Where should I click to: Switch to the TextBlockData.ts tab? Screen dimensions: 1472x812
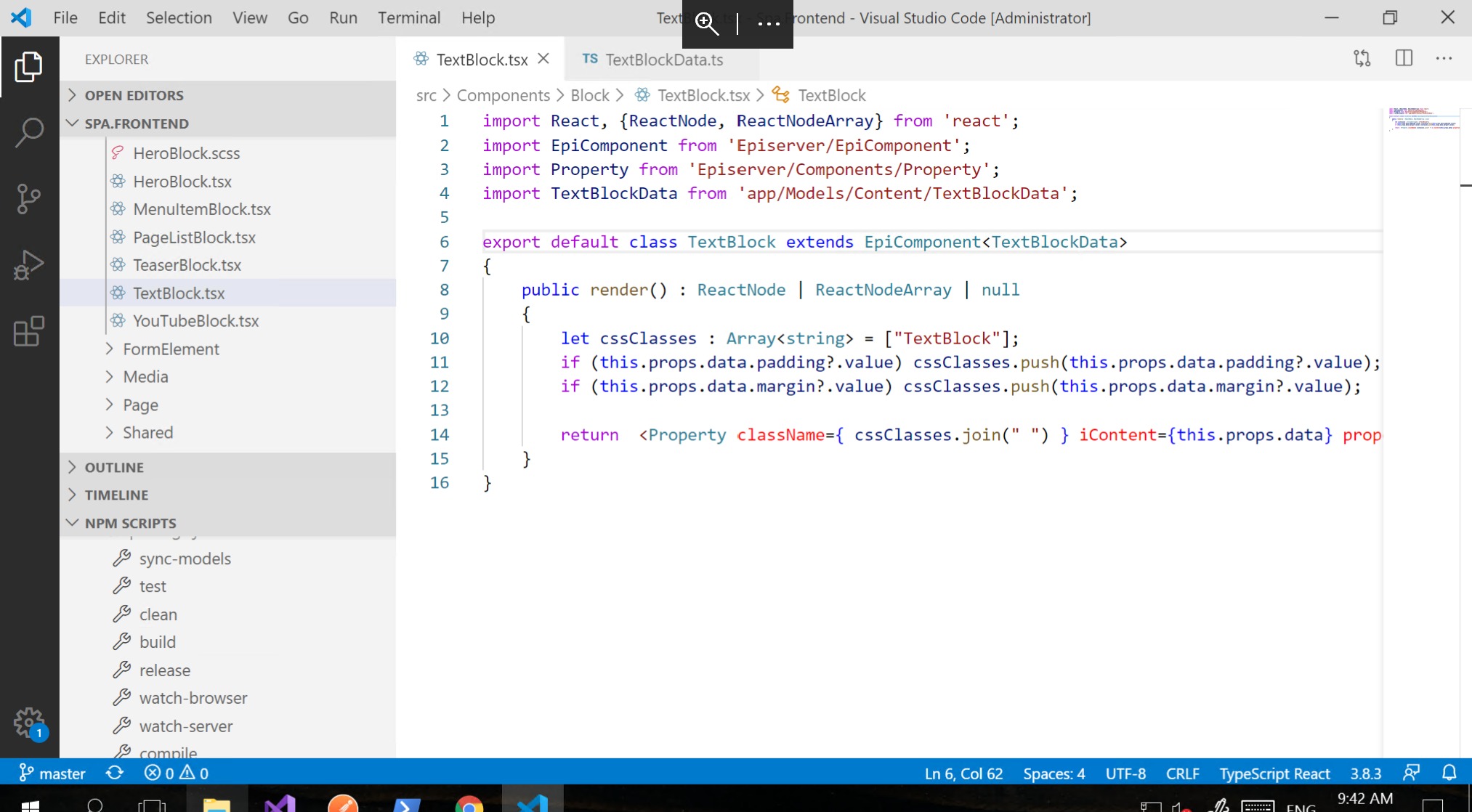[x=663, y=60]
